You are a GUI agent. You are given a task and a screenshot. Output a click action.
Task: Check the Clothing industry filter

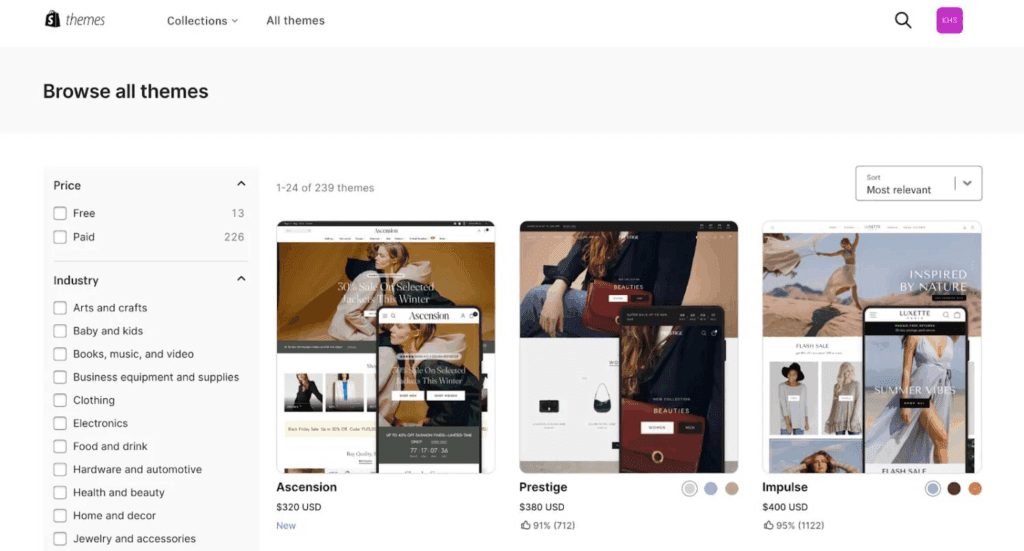(60, 400)
